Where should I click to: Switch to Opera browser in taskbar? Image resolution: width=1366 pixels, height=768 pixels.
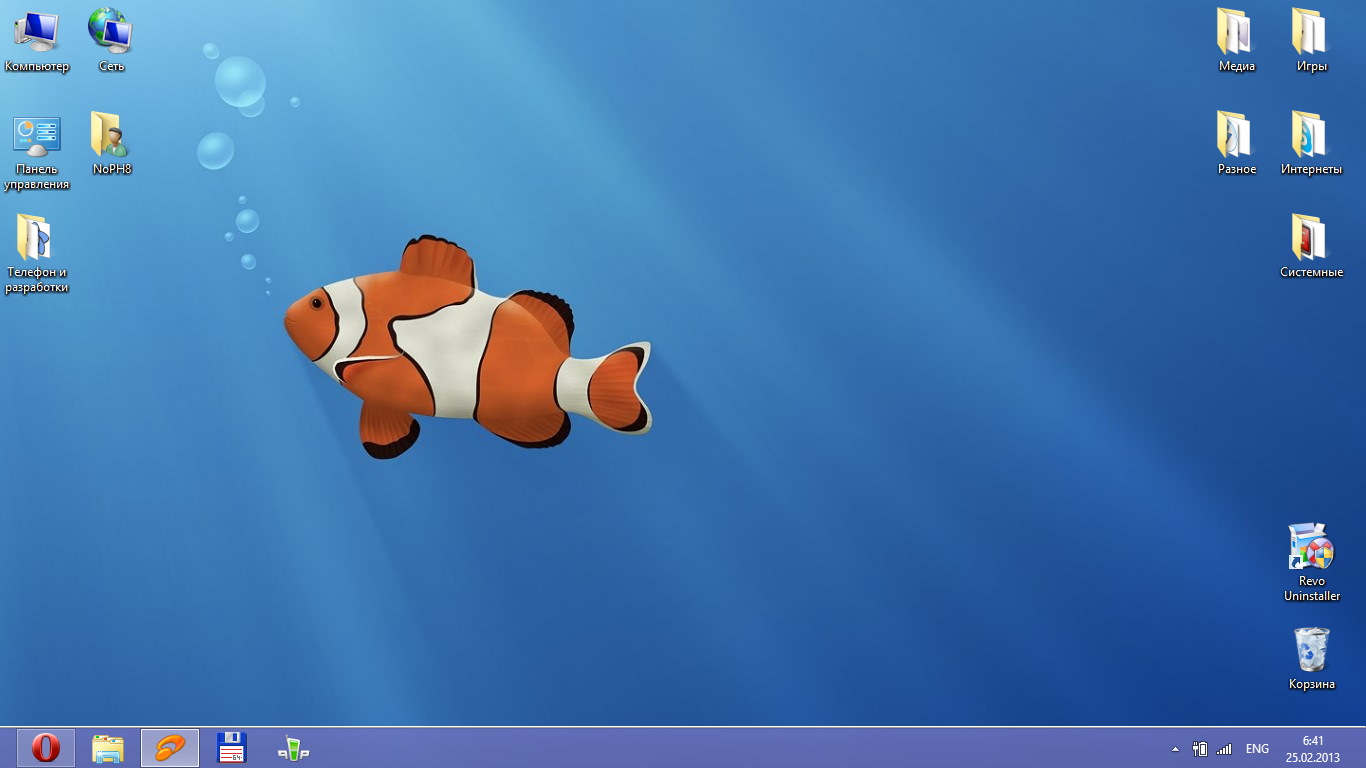46,748
